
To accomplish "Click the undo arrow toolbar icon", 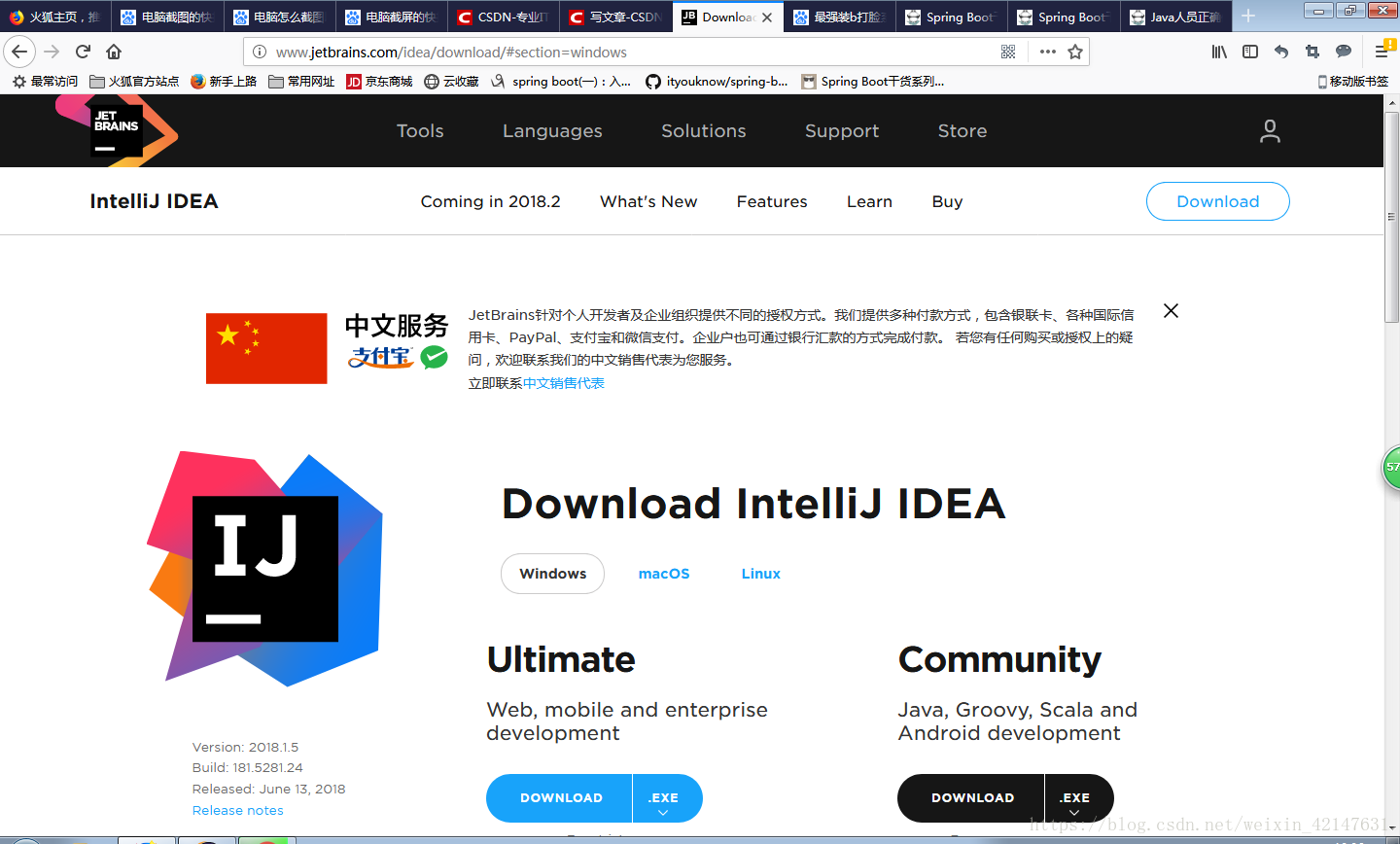I will 1281,52.
